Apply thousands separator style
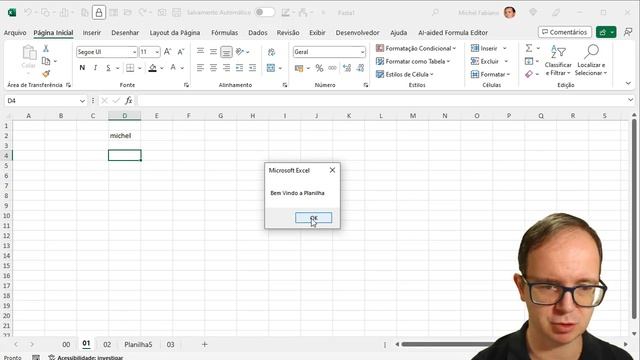 click(x=332, y=68)
